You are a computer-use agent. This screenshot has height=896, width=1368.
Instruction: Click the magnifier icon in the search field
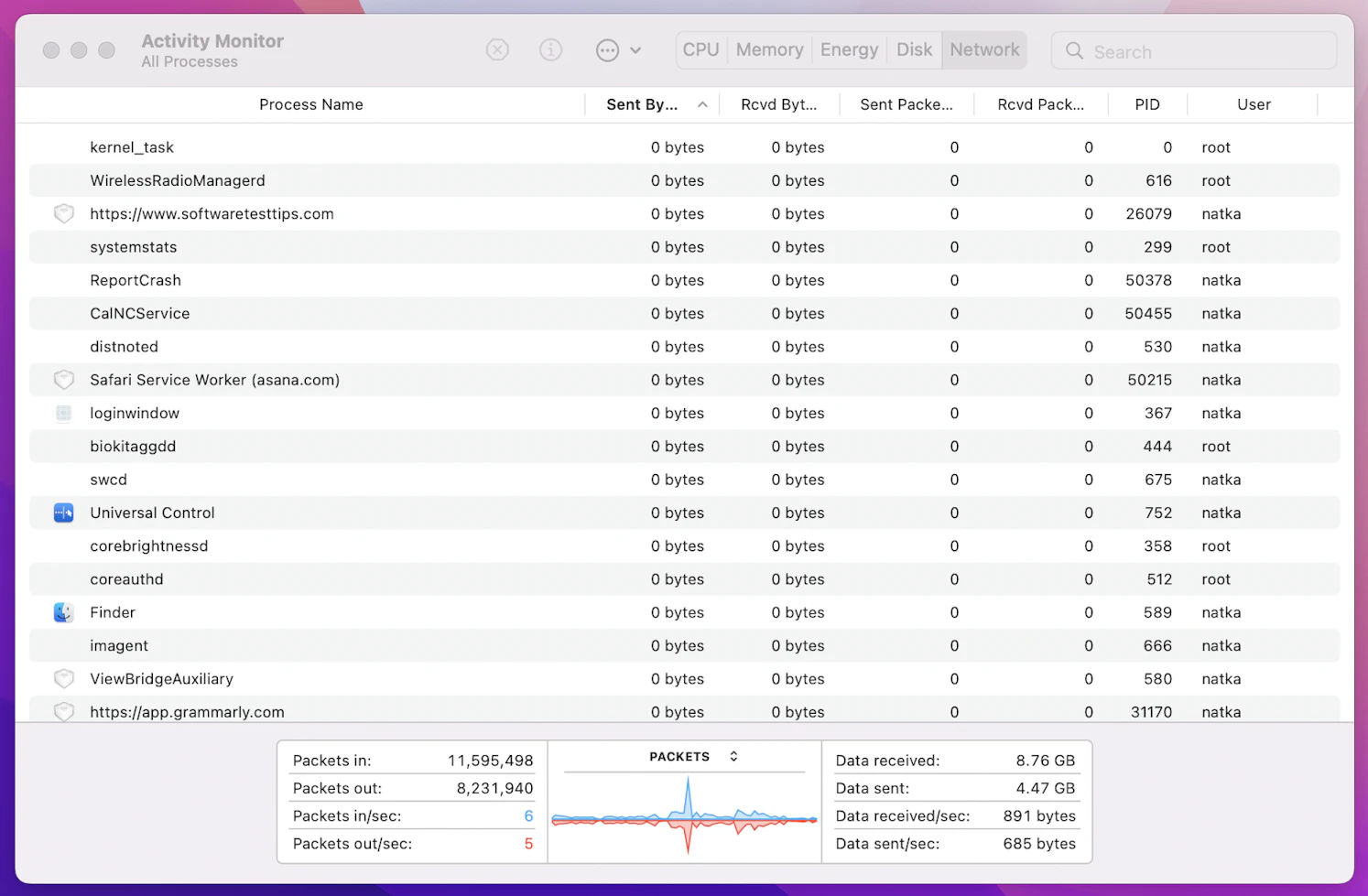click(1074, 51)
